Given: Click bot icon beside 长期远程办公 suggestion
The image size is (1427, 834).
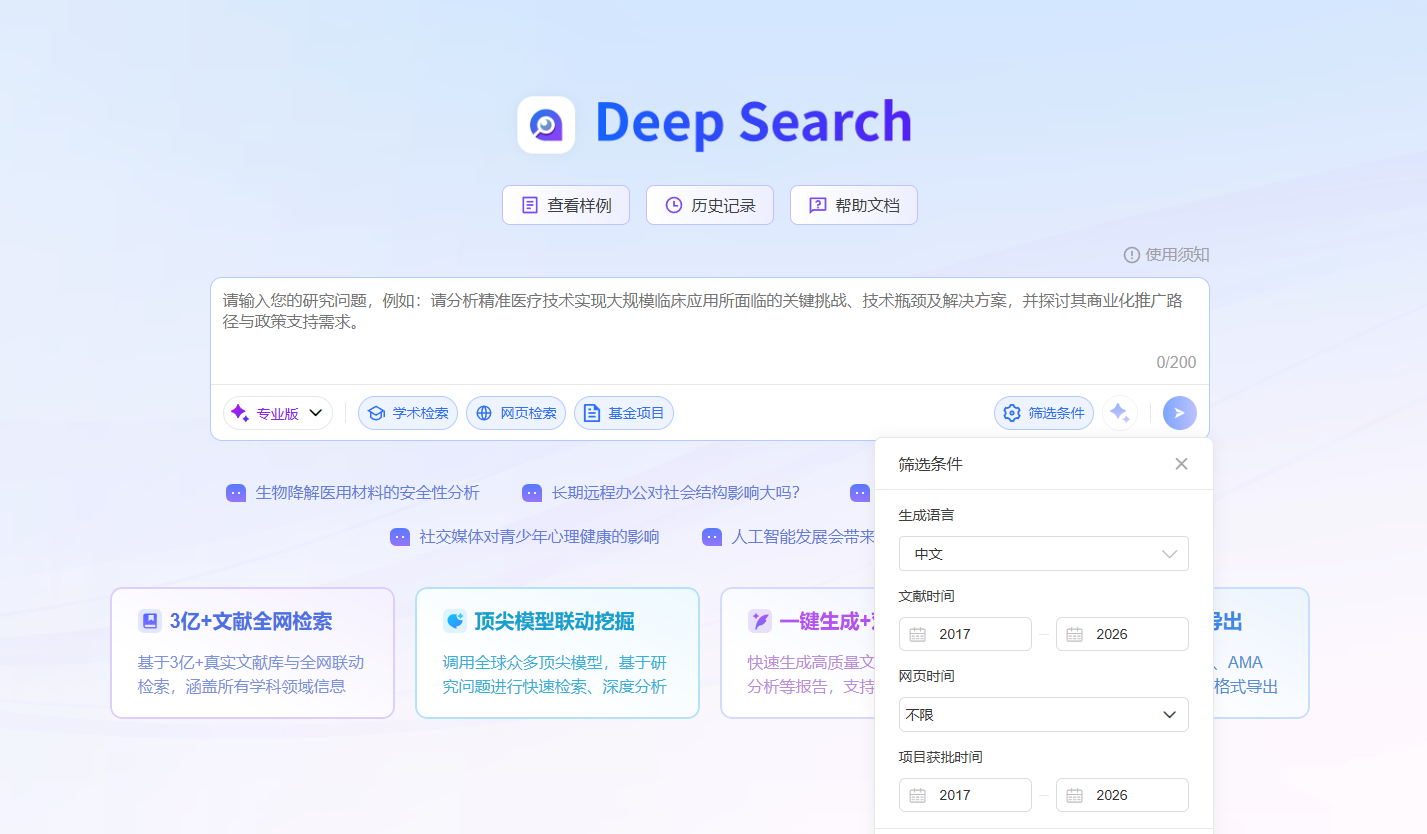Looking at the screenshot, I should click(x=532, y=493).
